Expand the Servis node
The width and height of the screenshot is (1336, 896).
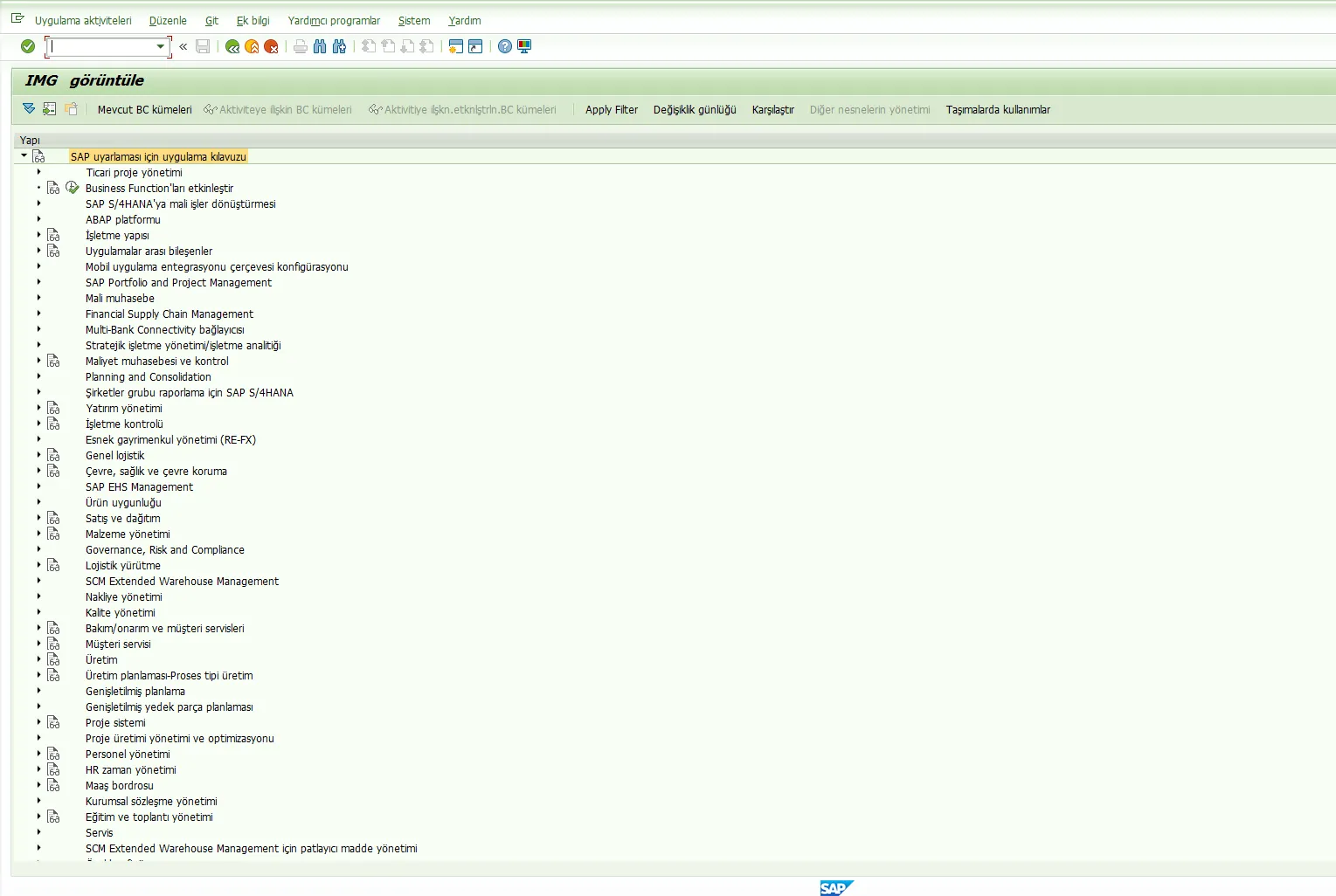point(38,832)
